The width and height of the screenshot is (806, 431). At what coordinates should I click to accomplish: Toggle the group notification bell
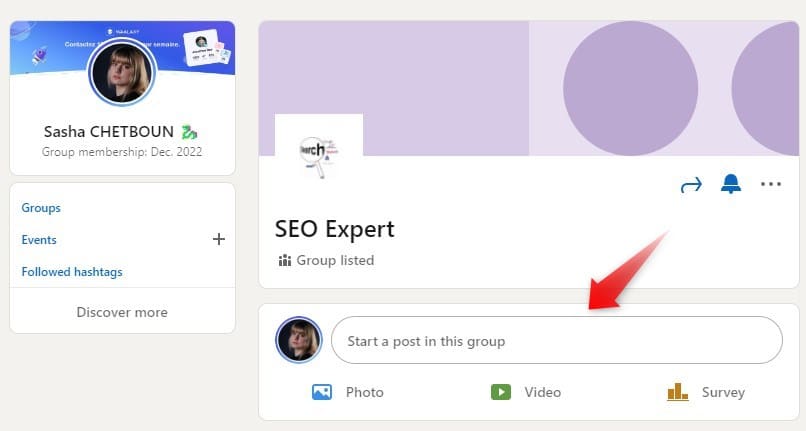[x=730, y=184]
